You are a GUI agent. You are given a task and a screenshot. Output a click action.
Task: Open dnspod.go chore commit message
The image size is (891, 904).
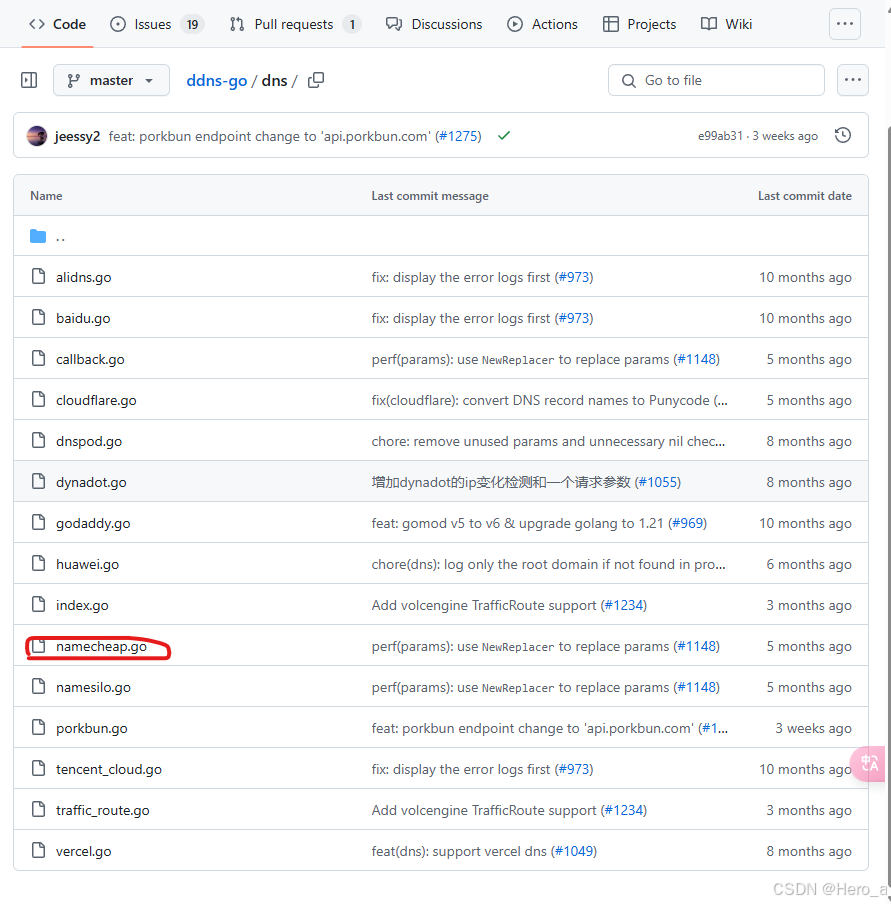[x=548, y=441]
